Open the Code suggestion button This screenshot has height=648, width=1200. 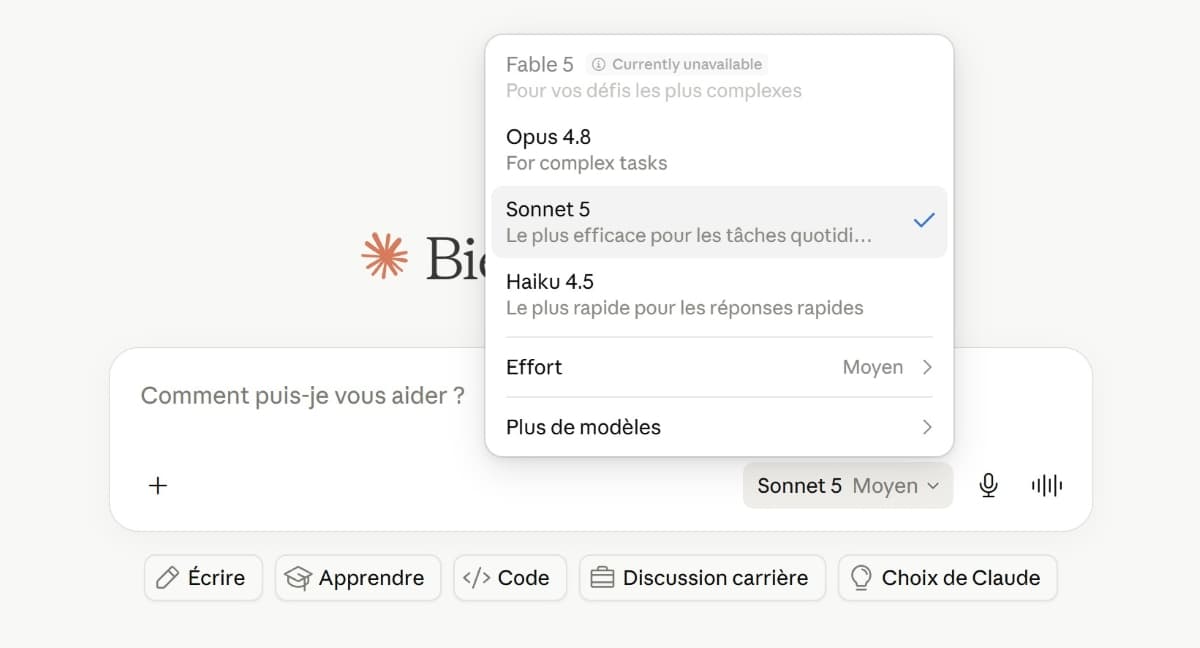coord(510,578)
